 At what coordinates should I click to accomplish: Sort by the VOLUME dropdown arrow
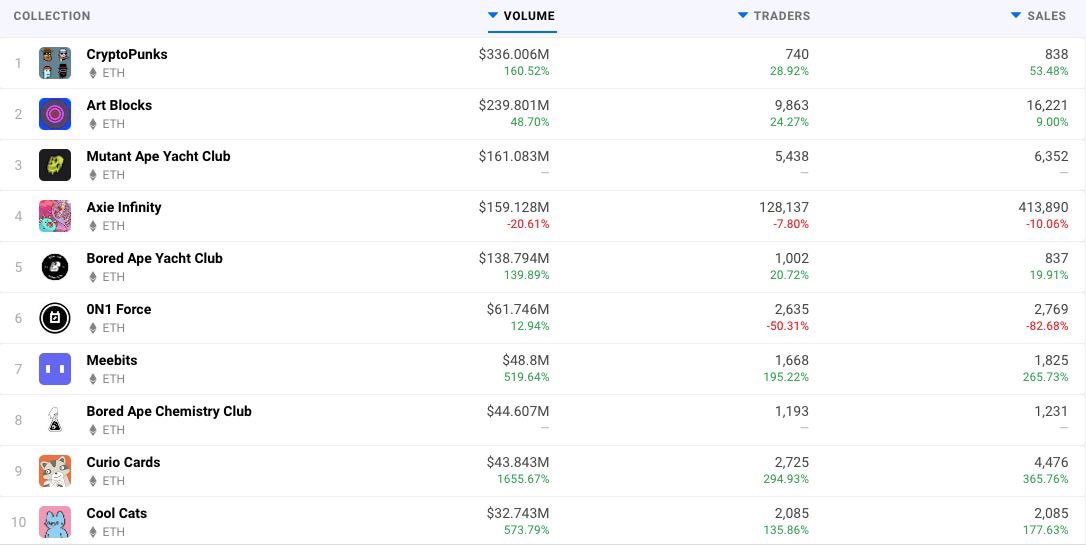[x=492, y=15]
